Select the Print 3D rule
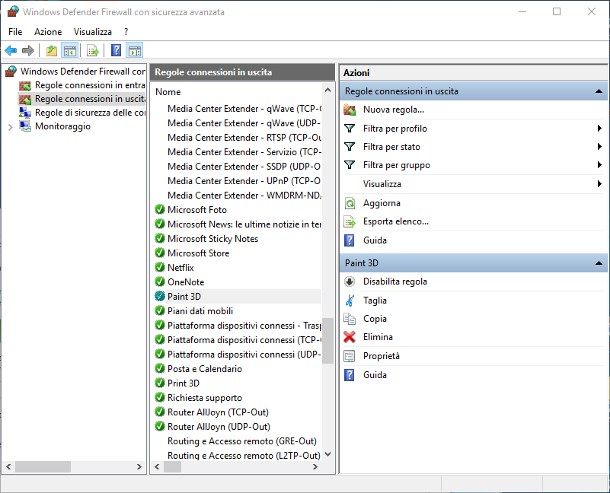Screen dimensions: 610x493 point(183,383)
